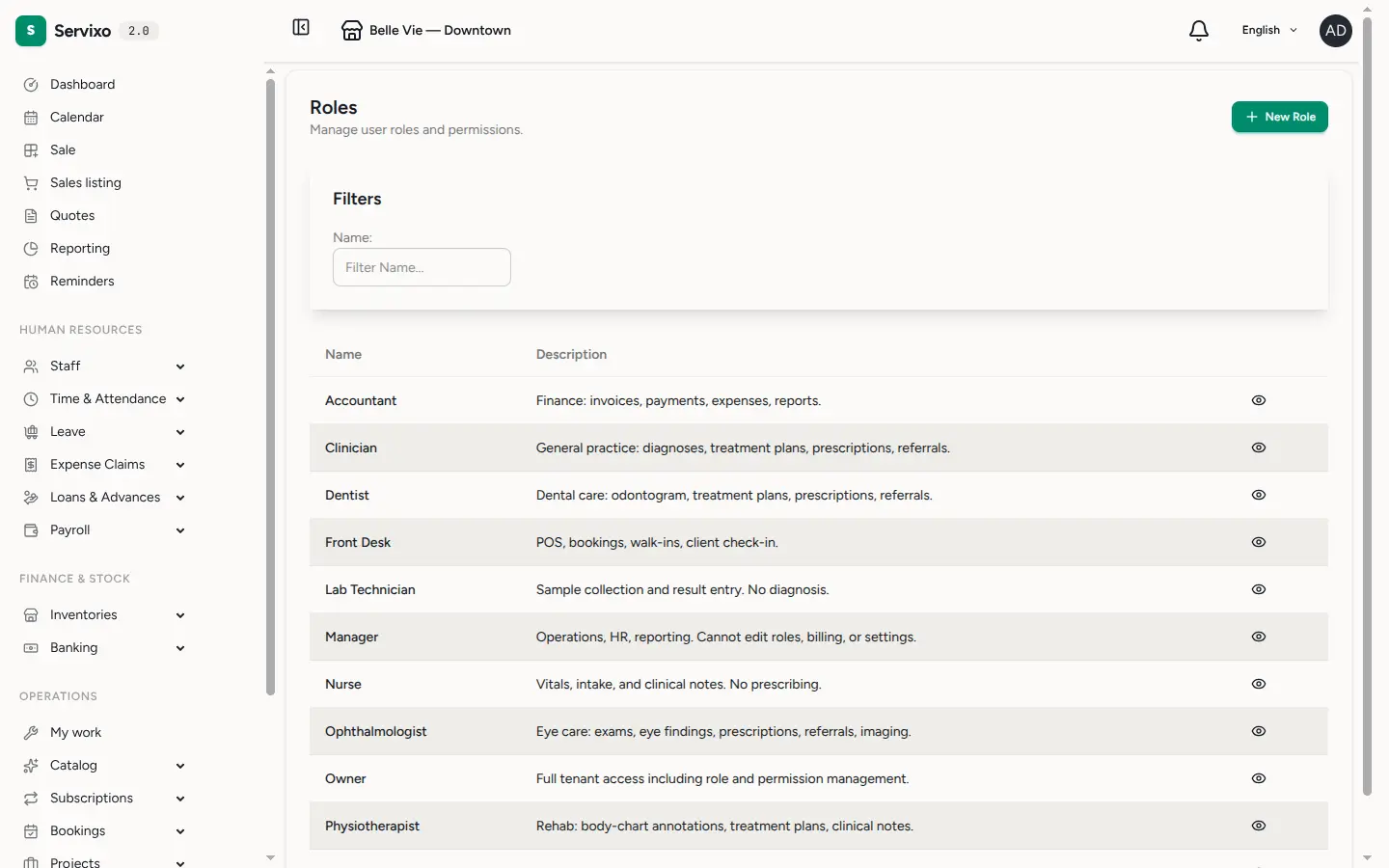This screenshot has width=1389, height=868.
Task: Click the Expense Claims icon
Action: pyautogui.click(x=31, y=465)
